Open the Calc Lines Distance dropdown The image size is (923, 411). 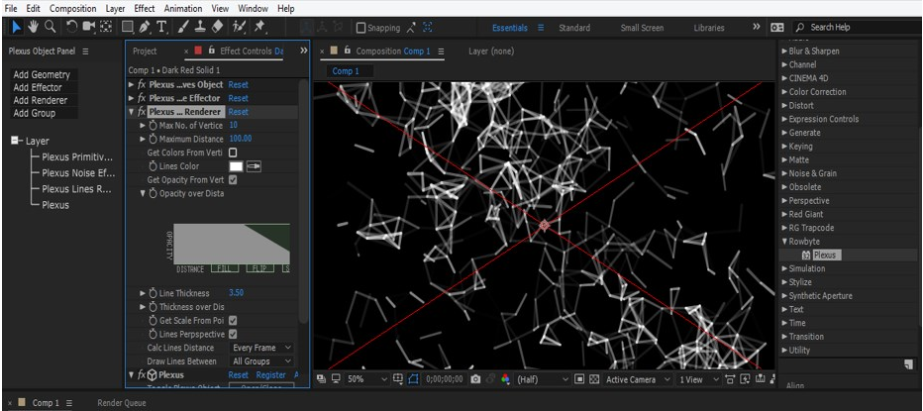point(261,347)
